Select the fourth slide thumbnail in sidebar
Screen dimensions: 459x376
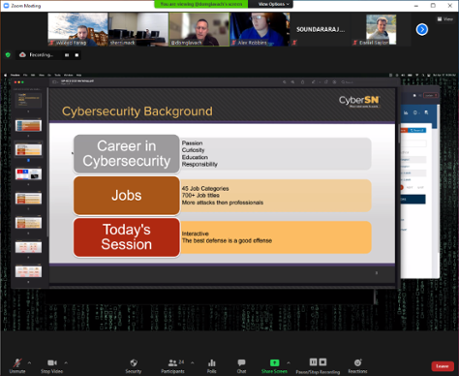click(28, 174)
